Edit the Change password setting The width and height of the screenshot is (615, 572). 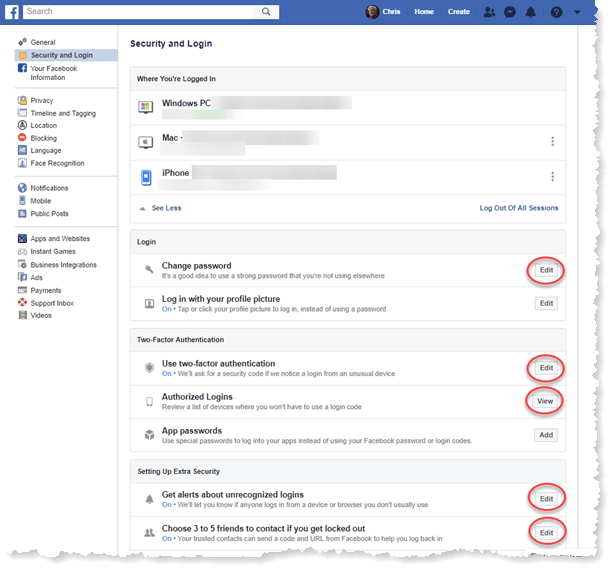pos(546,270)
